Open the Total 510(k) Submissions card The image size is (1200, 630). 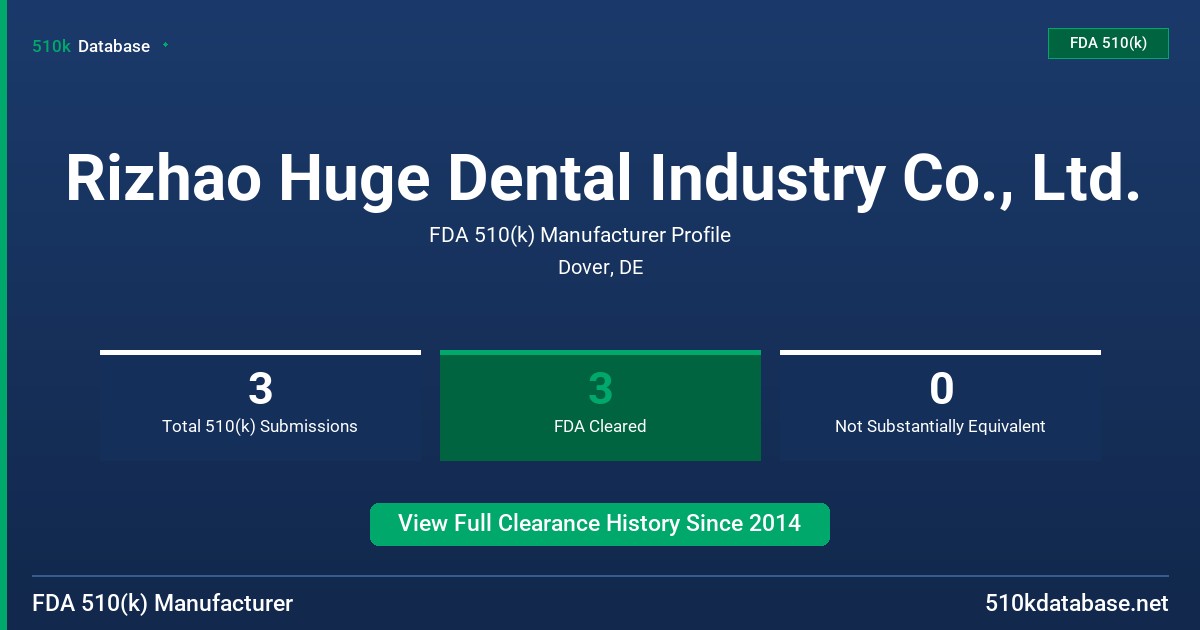coord(260,405)
